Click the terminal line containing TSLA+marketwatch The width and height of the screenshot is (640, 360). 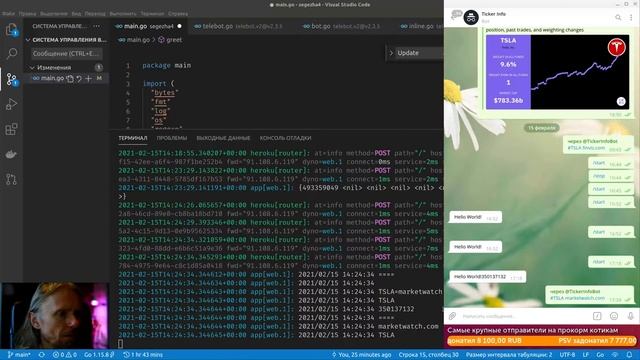[x=280, y=291]
